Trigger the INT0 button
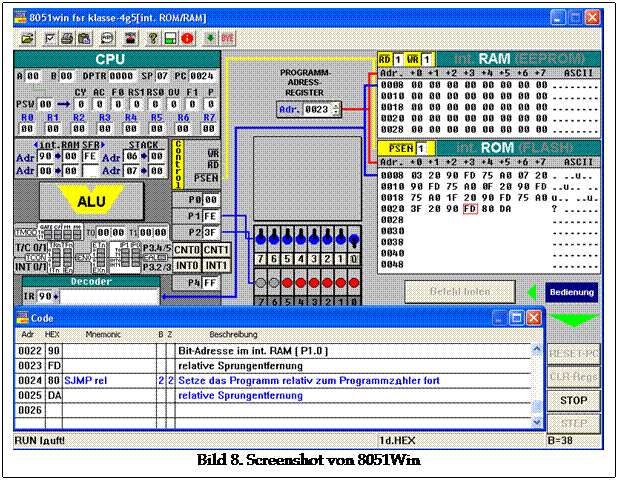This screenshot has width=618, height=480. point(187,266)
